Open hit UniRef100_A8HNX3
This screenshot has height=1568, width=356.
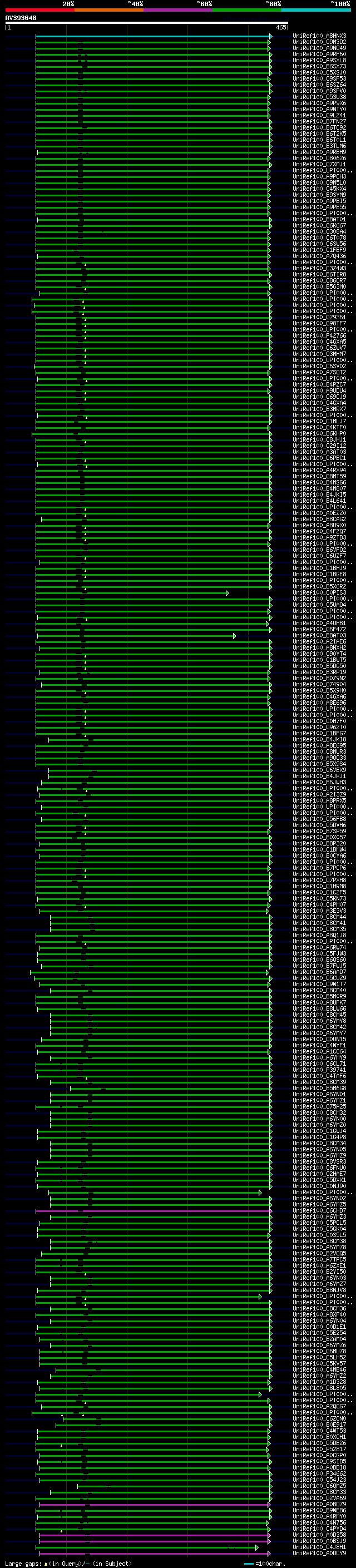click(x=319, y=36)
